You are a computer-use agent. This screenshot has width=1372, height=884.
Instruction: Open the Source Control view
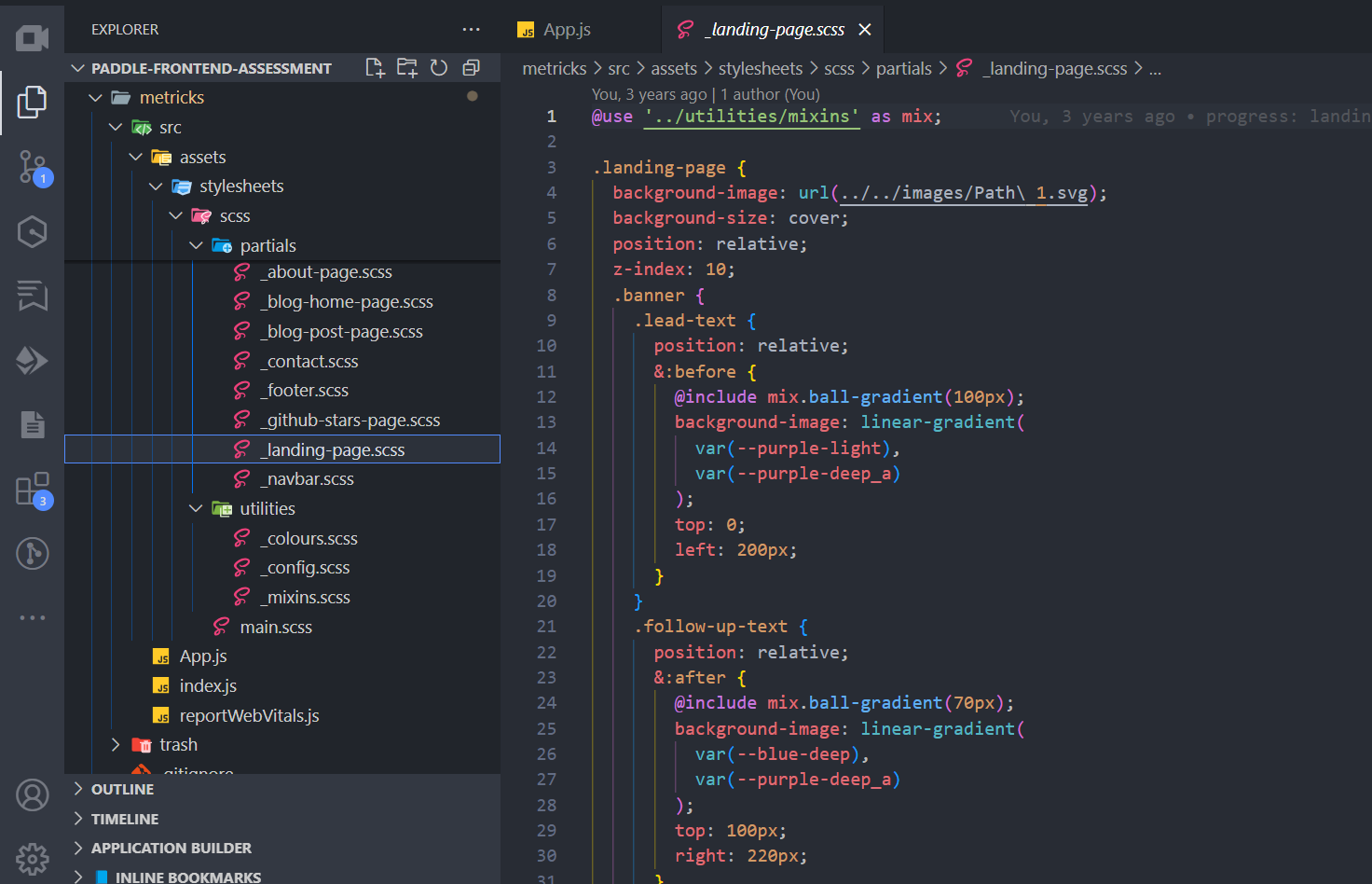pos(33,167)
